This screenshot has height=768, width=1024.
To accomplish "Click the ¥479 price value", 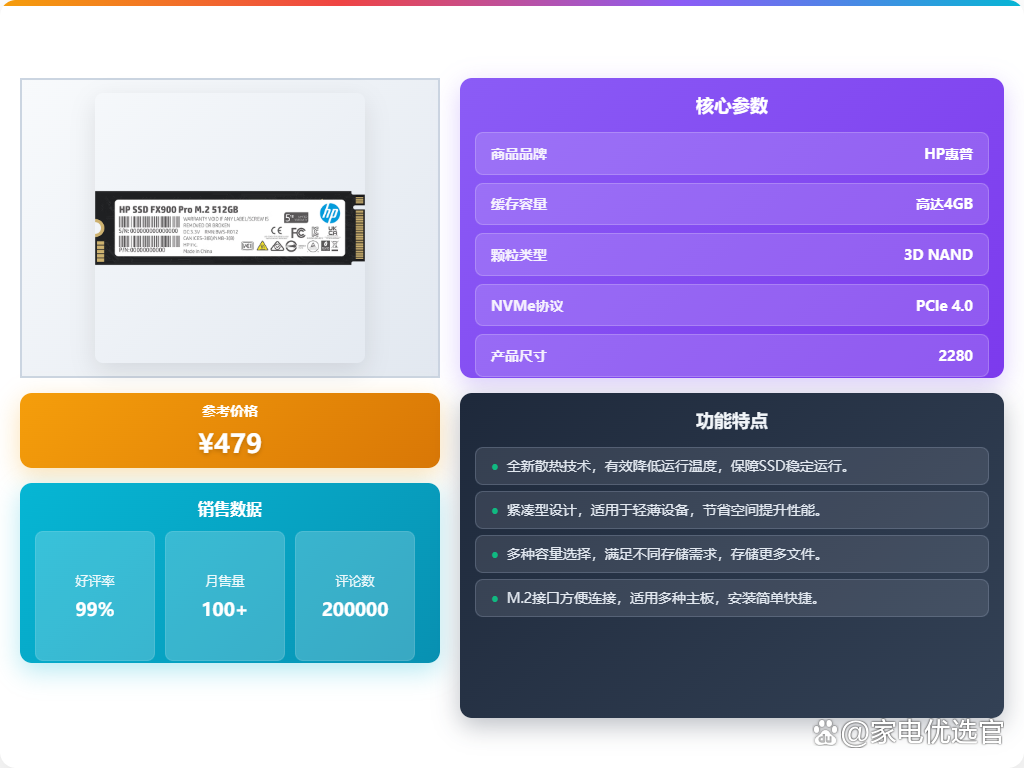I will click(230, 443).
